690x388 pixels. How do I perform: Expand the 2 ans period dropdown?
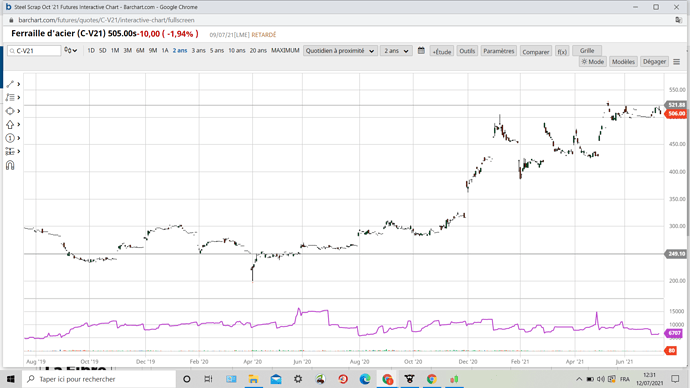tap(396, 51)
